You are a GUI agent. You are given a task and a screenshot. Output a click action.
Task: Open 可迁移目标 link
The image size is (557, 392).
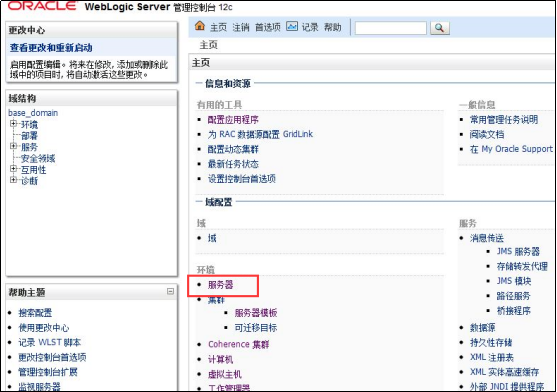pyautogui.click(x=256, y=327)
